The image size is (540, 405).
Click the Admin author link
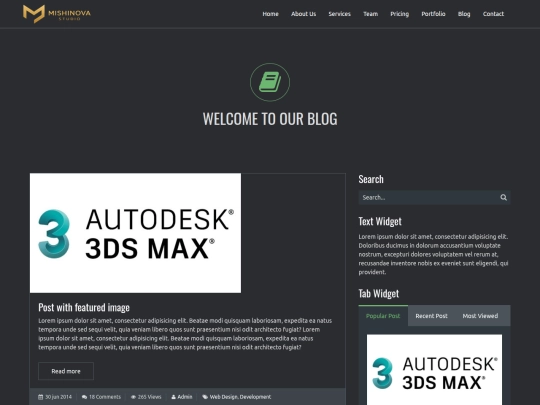(185, 397)
